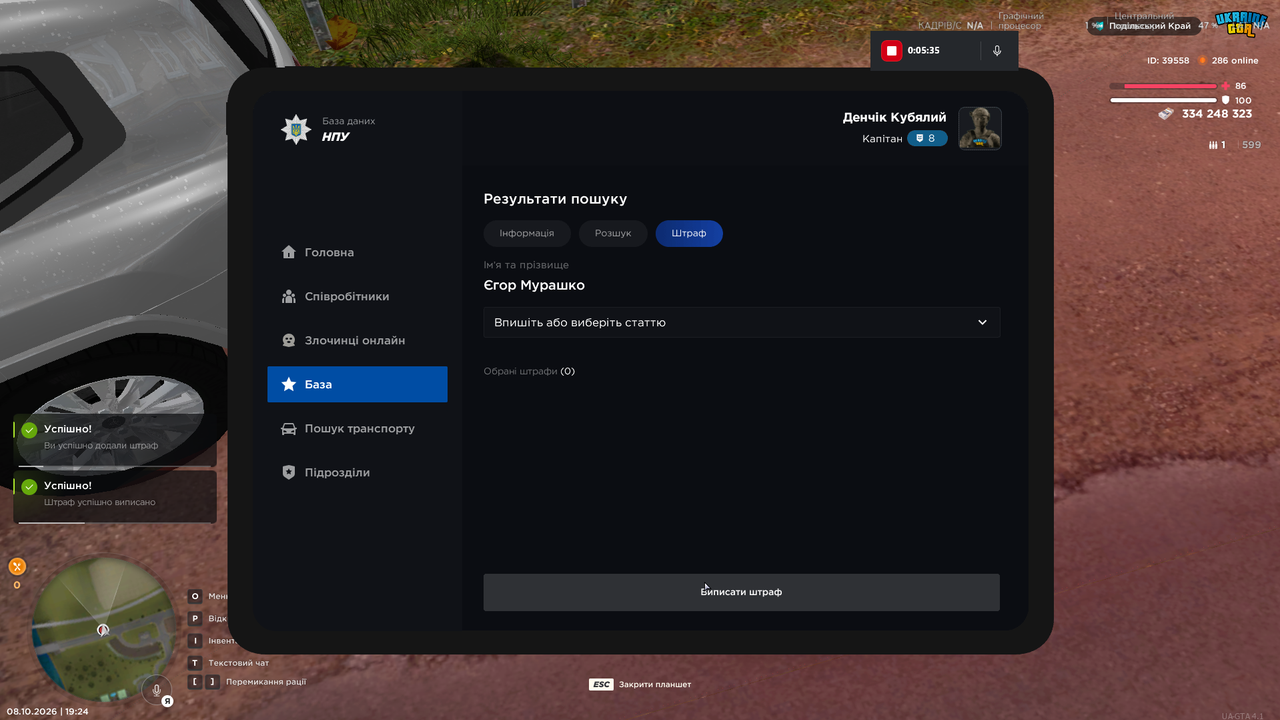Stop recording with the red stop button
This screenshot has height=720, width=1280.
891,50
